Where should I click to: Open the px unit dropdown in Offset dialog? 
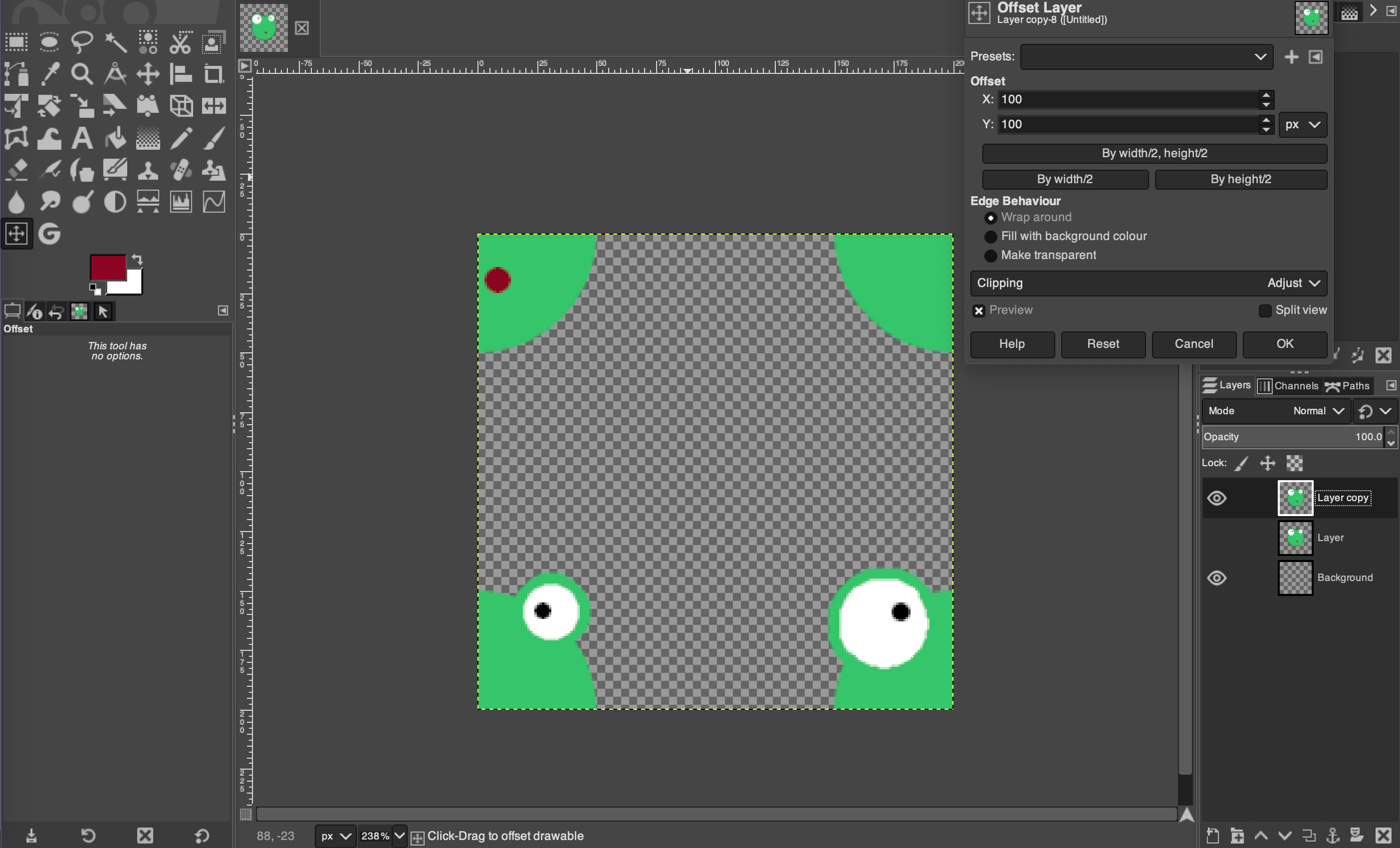(1303, 124)
